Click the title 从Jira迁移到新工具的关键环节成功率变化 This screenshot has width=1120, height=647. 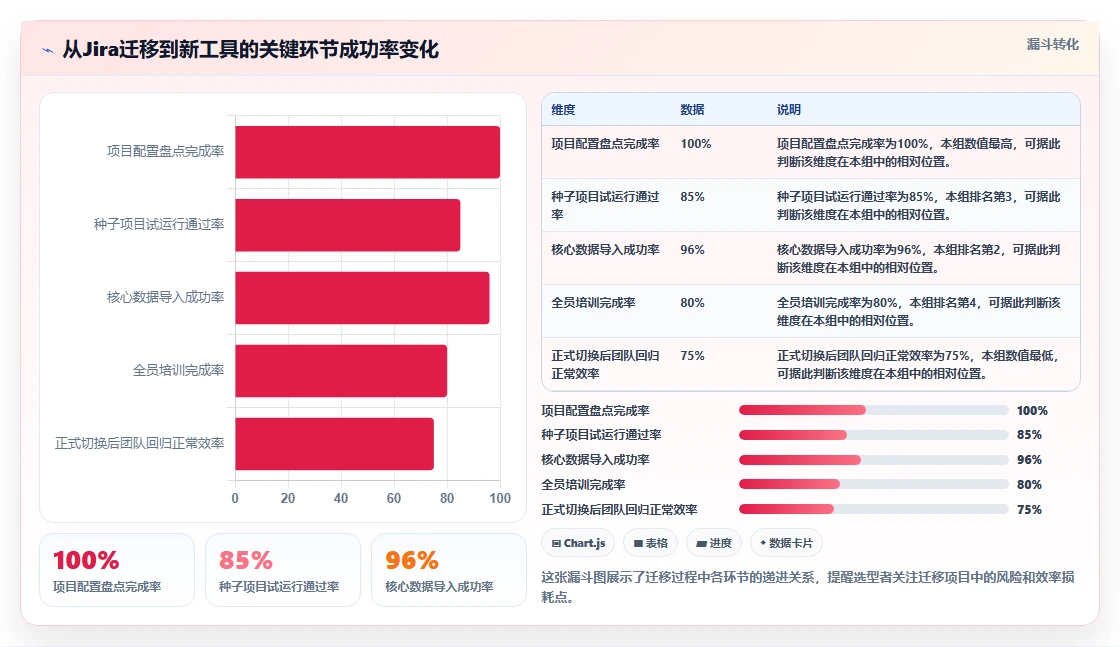pyautogui.click(x=250, y=49)
